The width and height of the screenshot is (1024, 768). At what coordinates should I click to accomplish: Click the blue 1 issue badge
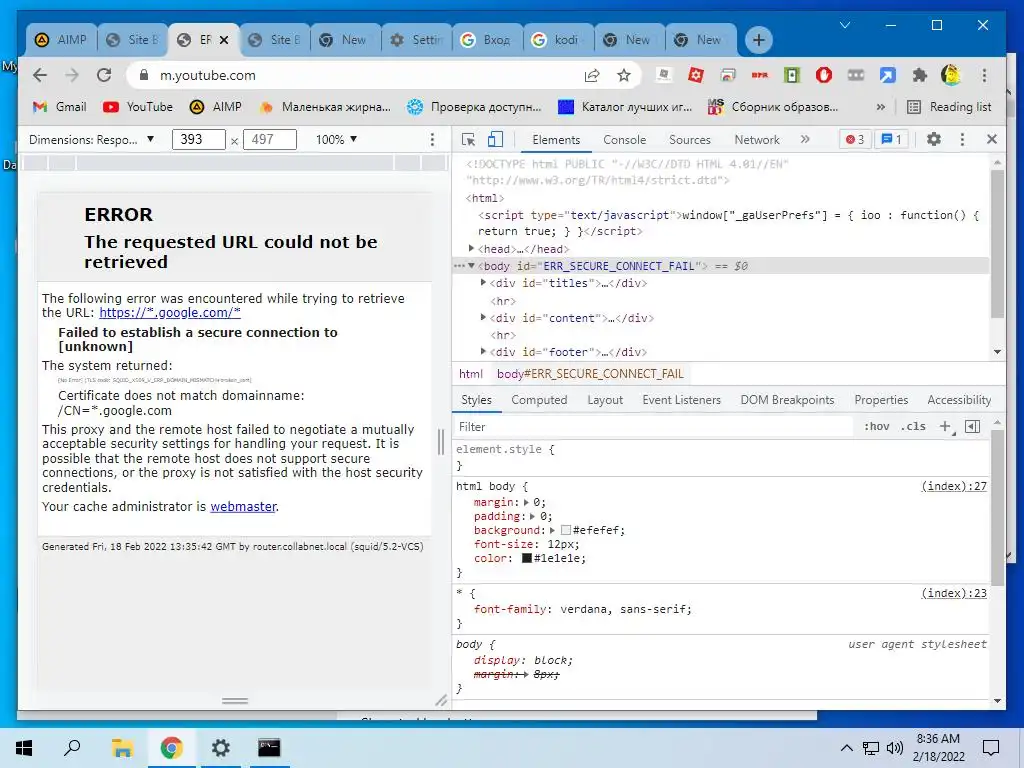(891, 139)
